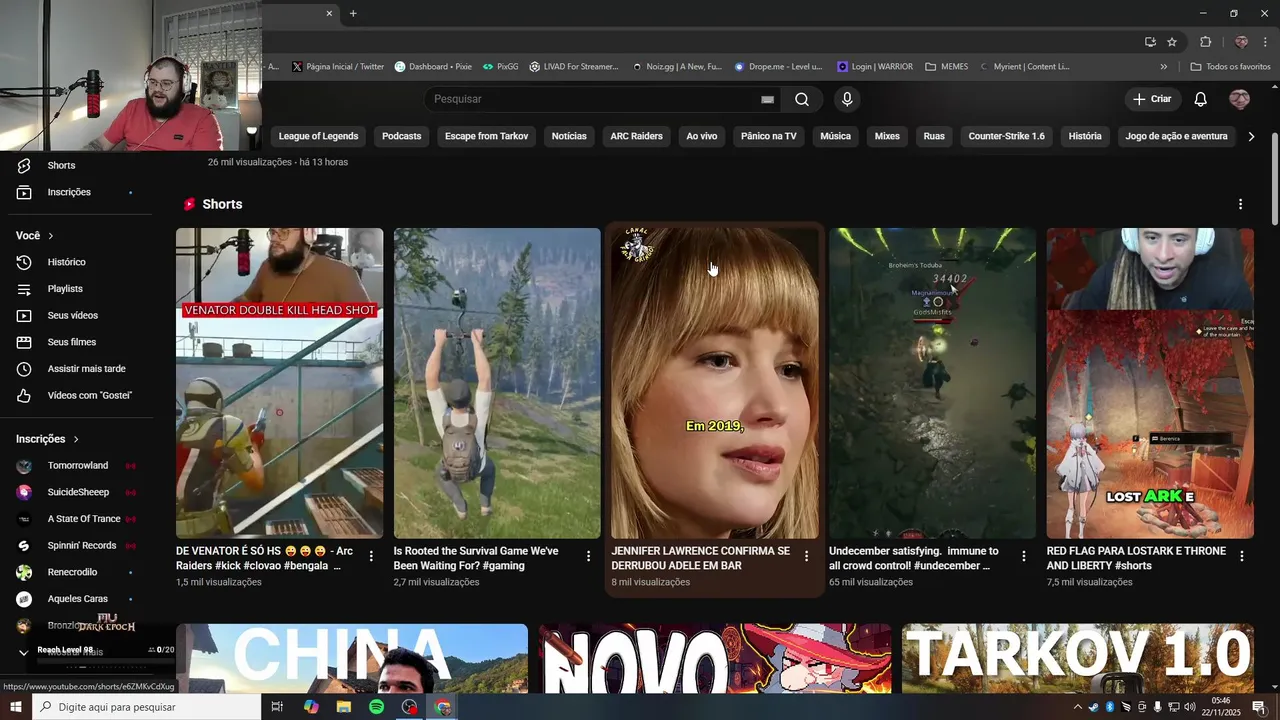Open Shorts shelf three-dot options
The image size is (1280, 720).
(1240, 204)
